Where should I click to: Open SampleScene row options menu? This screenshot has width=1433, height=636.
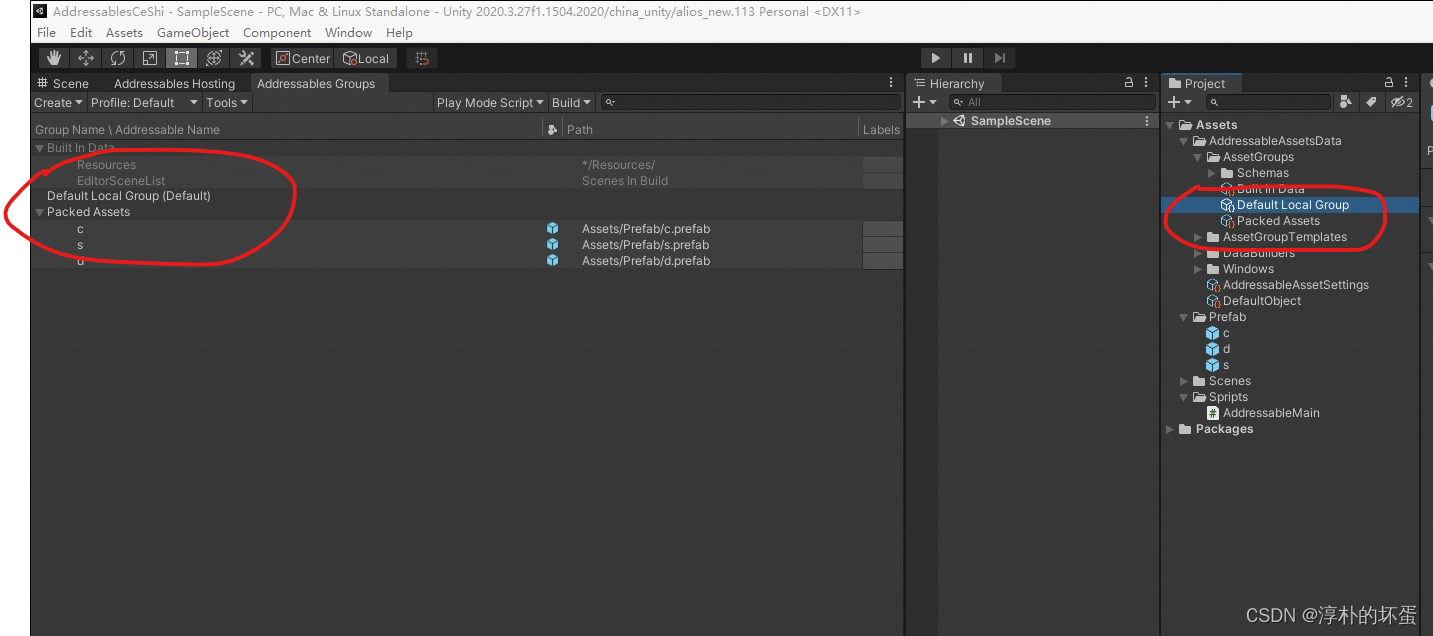1147,121
